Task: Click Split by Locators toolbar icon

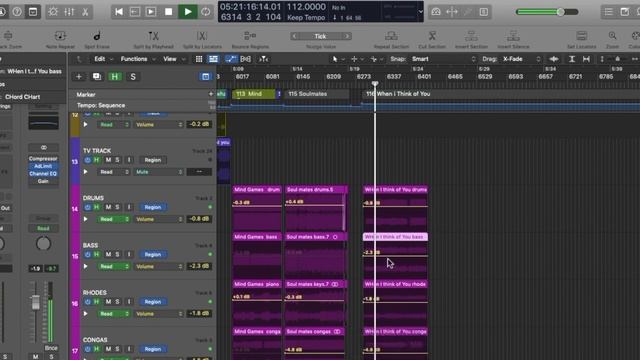Action: point(202,36)
